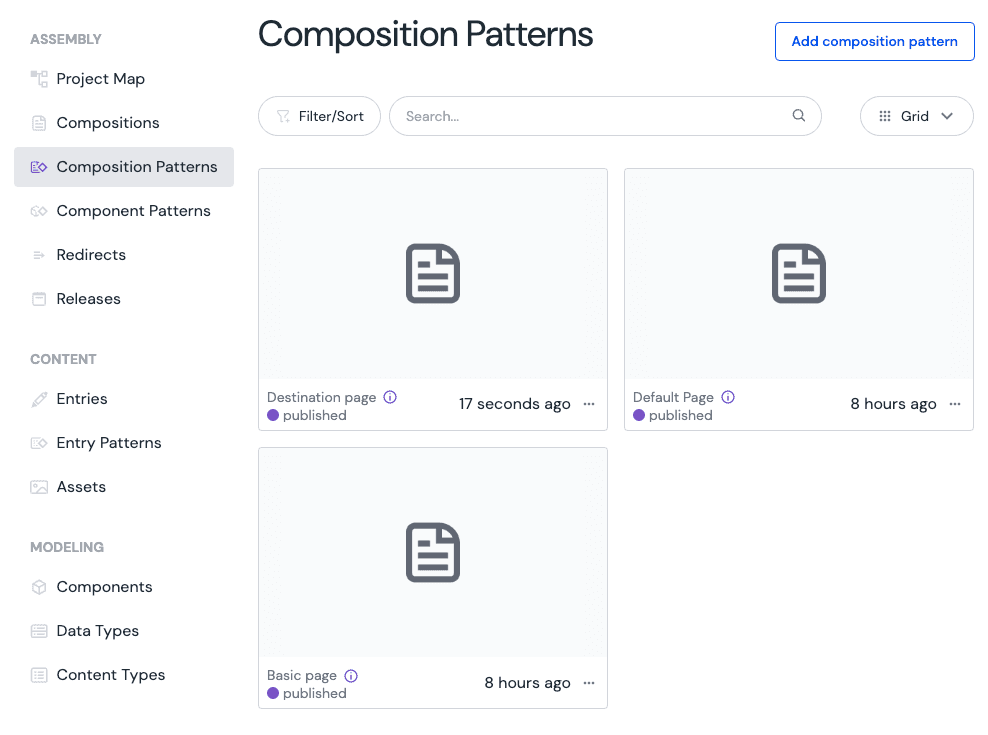Click the magnifier icon in the search bar

798,116
